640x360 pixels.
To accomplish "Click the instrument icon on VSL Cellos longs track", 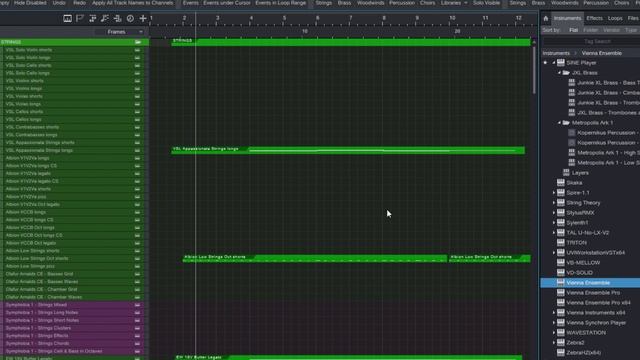I will click(137, 119).
